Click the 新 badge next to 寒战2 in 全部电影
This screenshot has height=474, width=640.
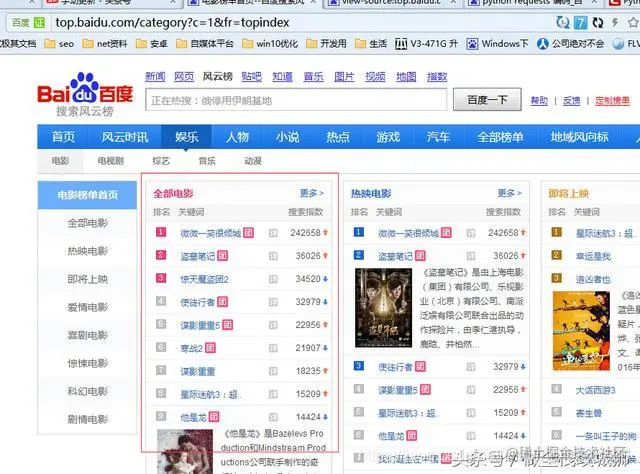[x=210, y=348]
